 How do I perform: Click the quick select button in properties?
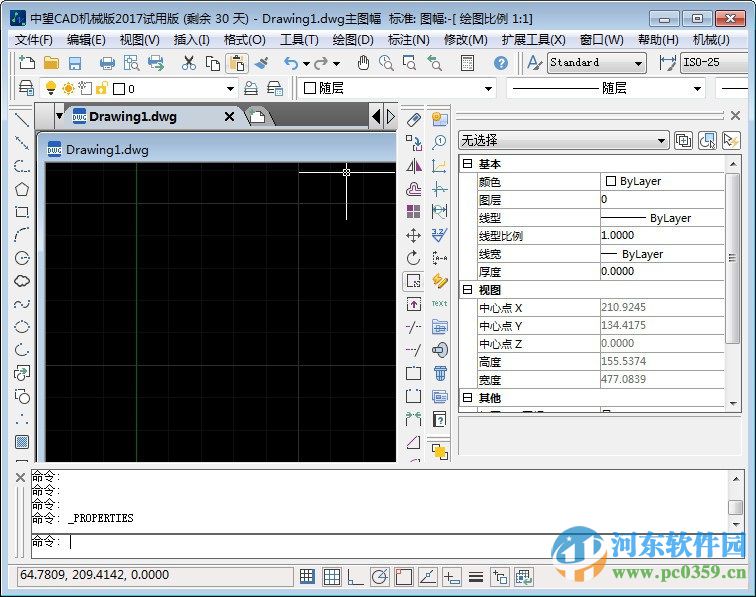click(731, 140)
